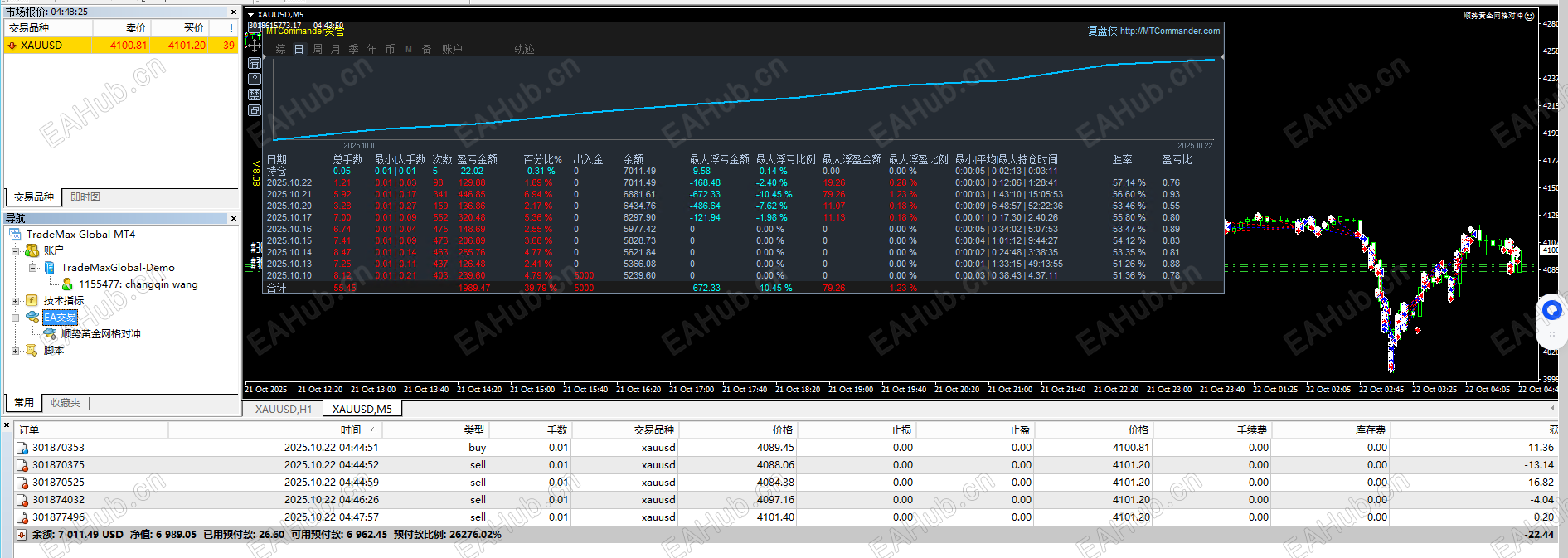The height and width of the screenshot is (558, 1568).
Task: Select XAUUSD row in Market Watch
Action: pos(121,46)
